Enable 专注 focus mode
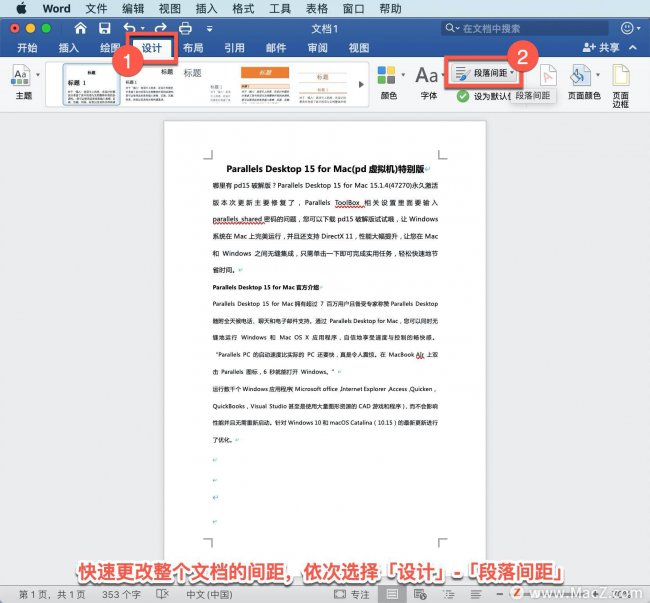 (x=352, y=594)
